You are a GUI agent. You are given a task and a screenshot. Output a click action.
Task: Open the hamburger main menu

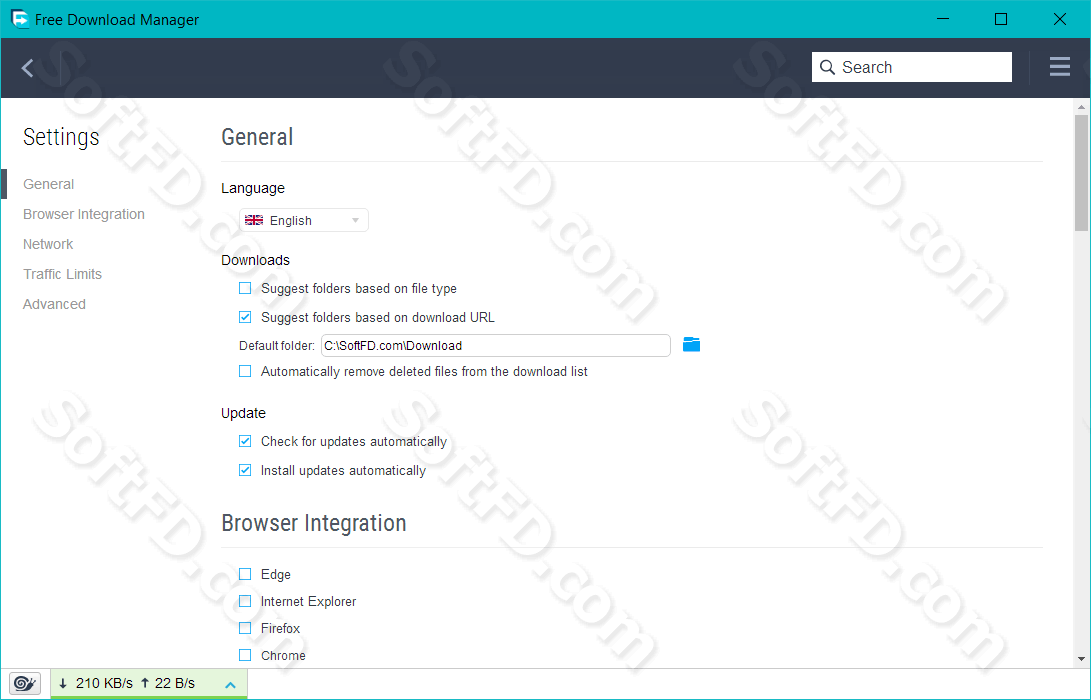[1060, 67]
